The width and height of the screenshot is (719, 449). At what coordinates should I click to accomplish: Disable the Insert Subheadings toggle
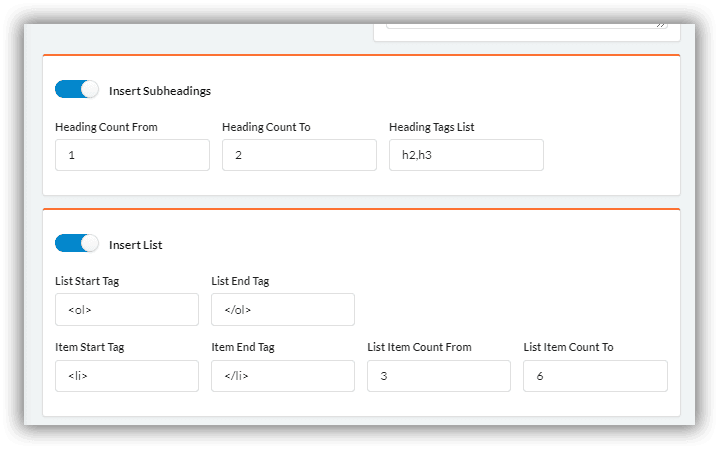(x=77, y=89)
